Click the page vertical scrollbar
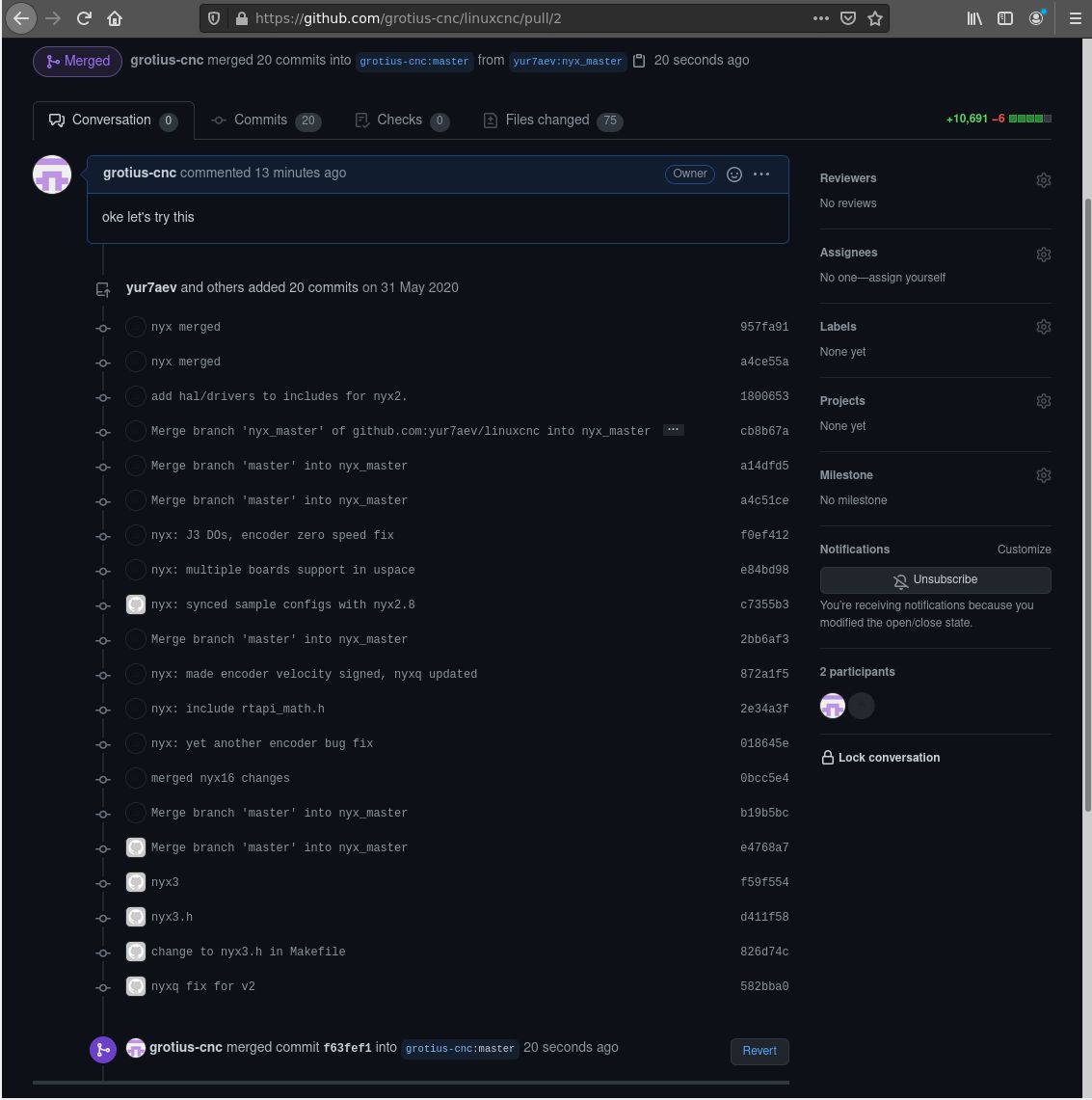 (1087, 505)
